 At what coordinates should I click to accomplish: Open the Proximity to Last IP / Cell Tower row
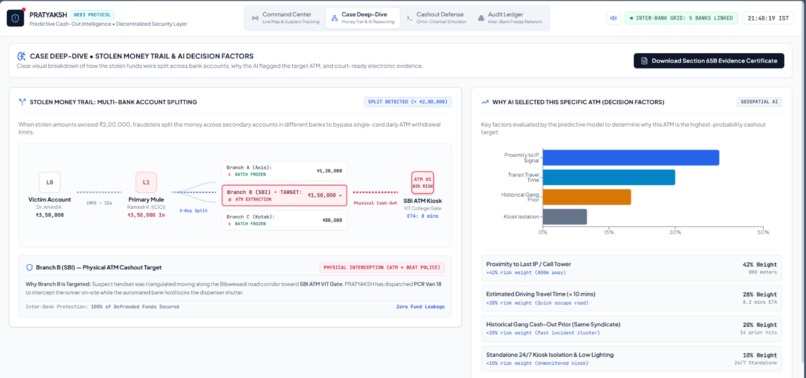[x=631, y=268]
